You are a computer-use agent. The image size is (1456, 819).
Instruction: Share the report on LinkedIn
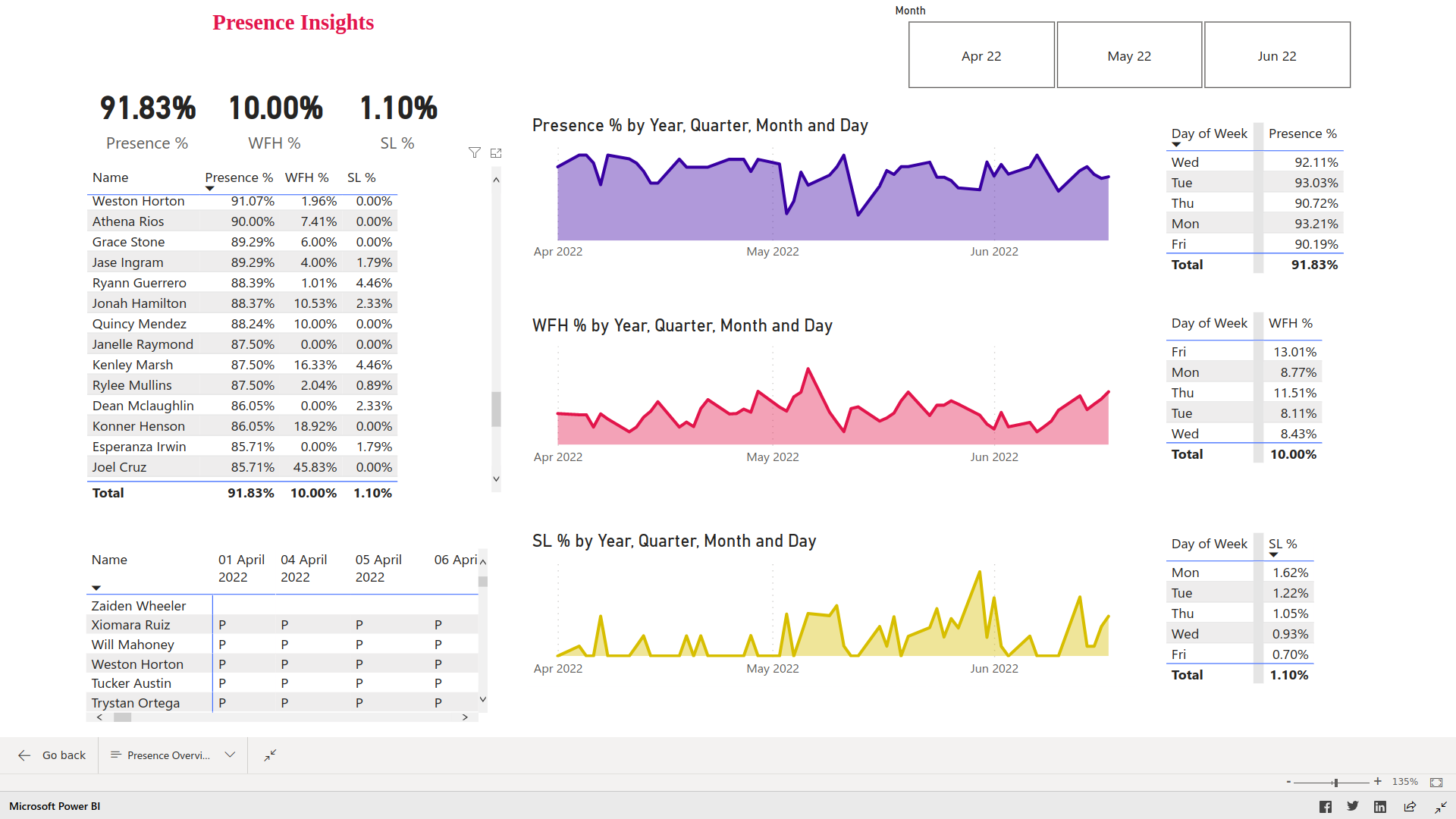1380,806
